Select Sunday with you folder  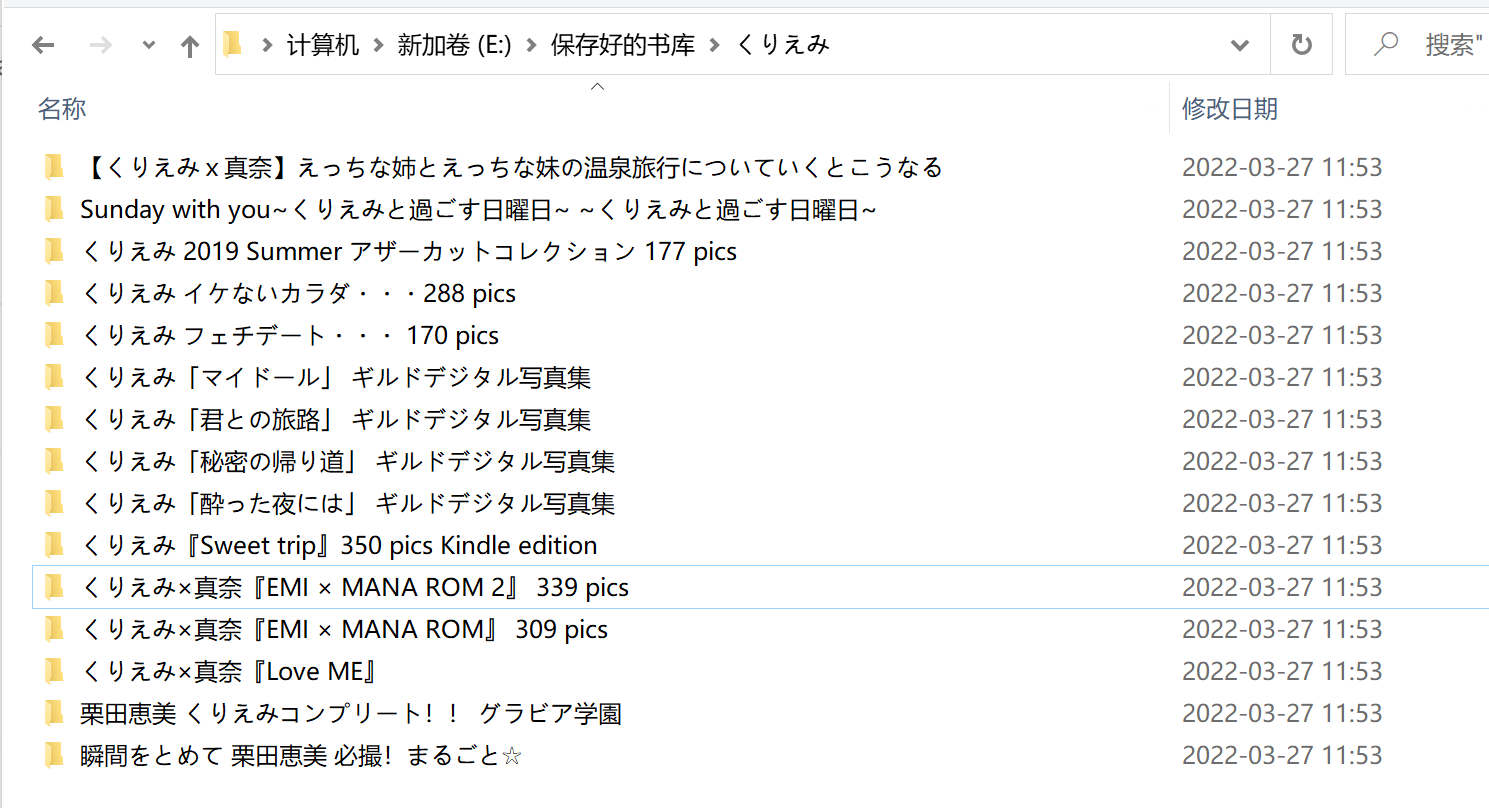pos(478,209)
